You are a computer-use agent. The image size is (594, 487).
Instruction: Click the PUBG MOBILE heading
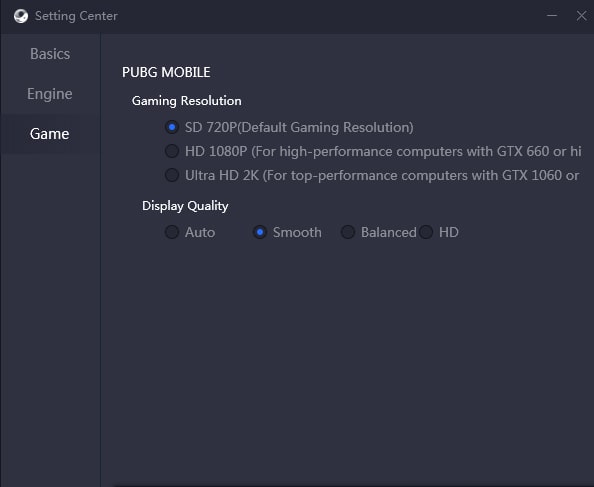tap(166, 72)
